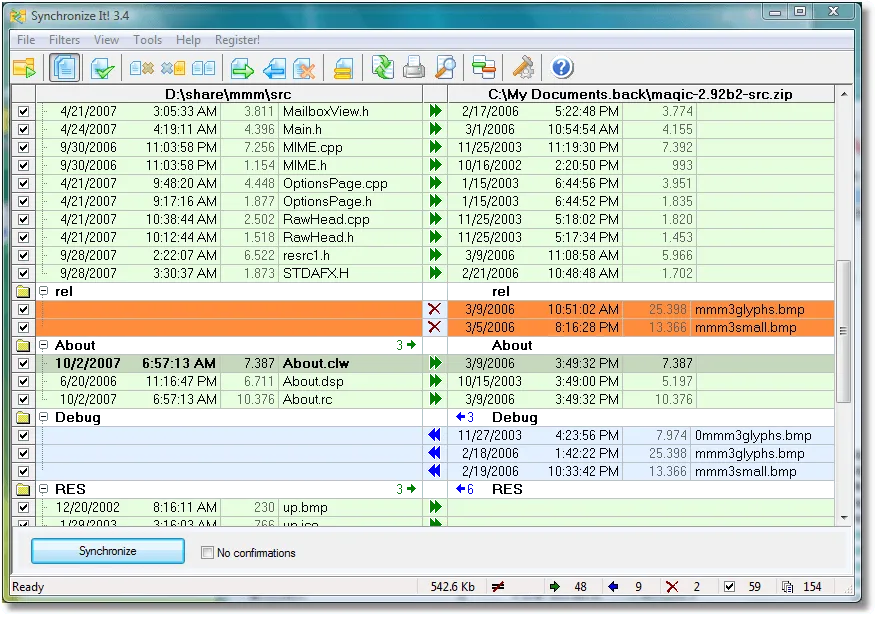Click the green refresh arrows toolbar icon
Image resolution: width=876 pixels, height=617 pixels.
pos(382,68)
